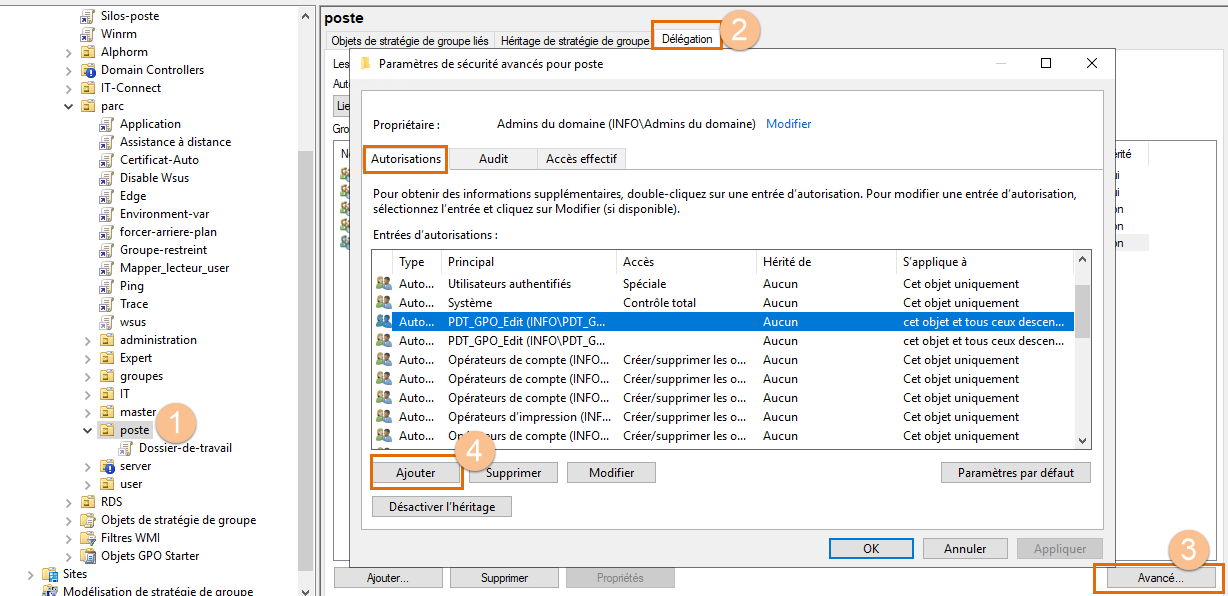The width and height of the screenshot is (1228, 596).
Task: Select the wsus GPO icon in tree
Action: 106,322
